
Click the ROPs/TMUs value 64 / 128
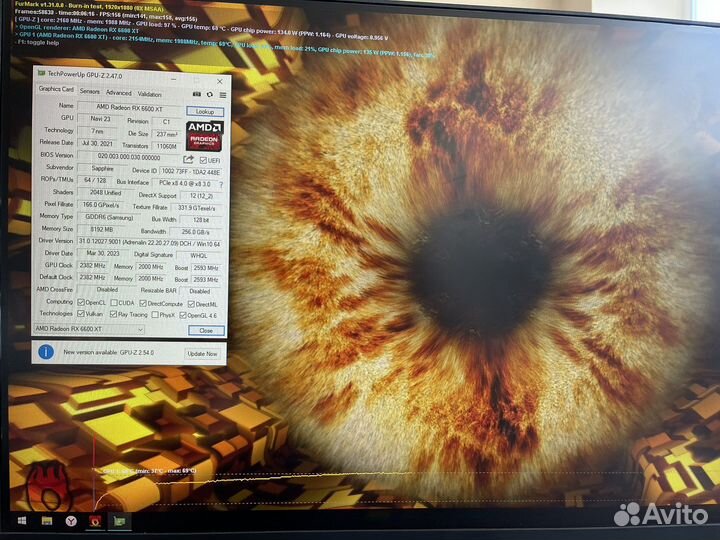click(x=95, y=180)
